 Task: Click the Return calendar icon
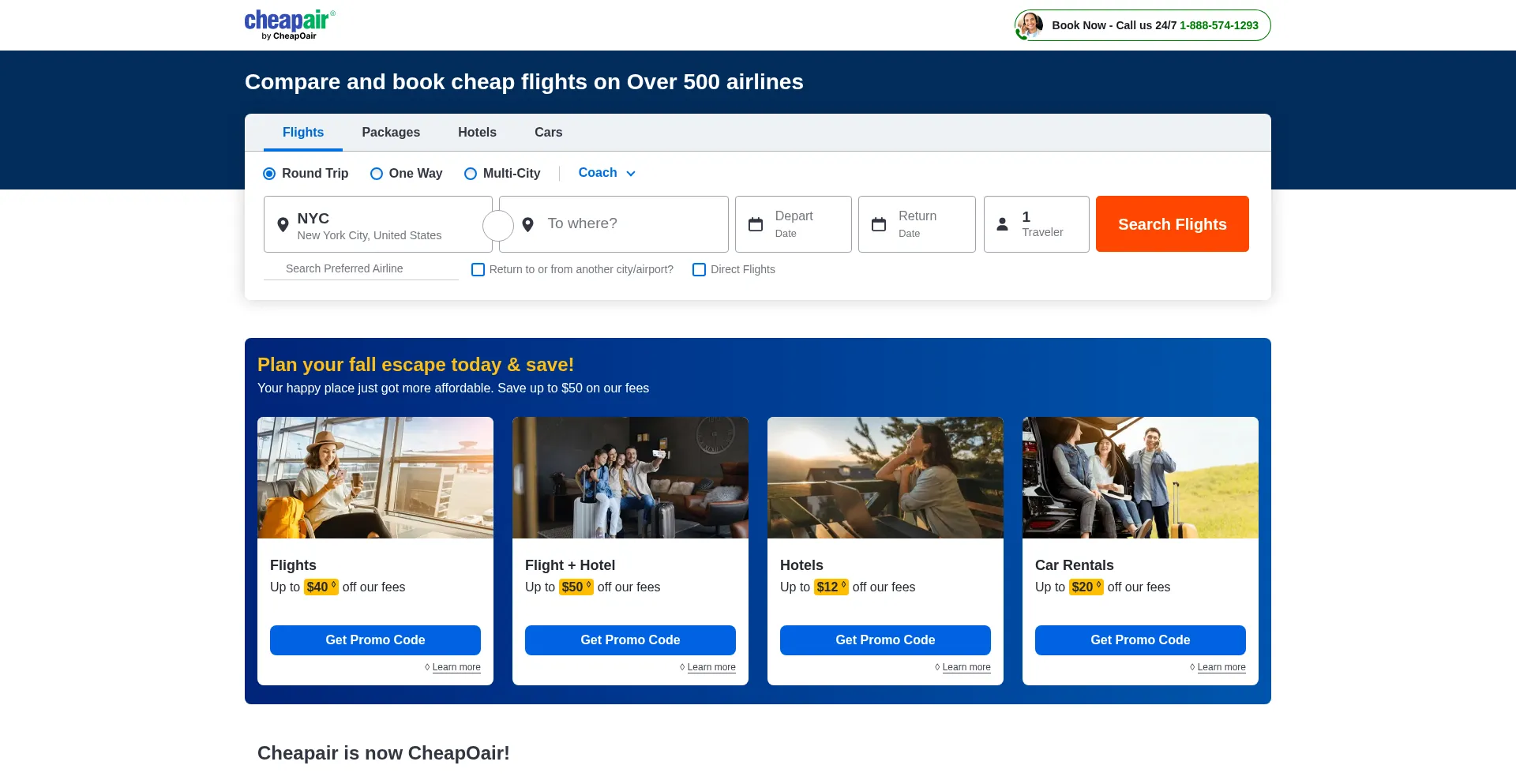(879, 225)
